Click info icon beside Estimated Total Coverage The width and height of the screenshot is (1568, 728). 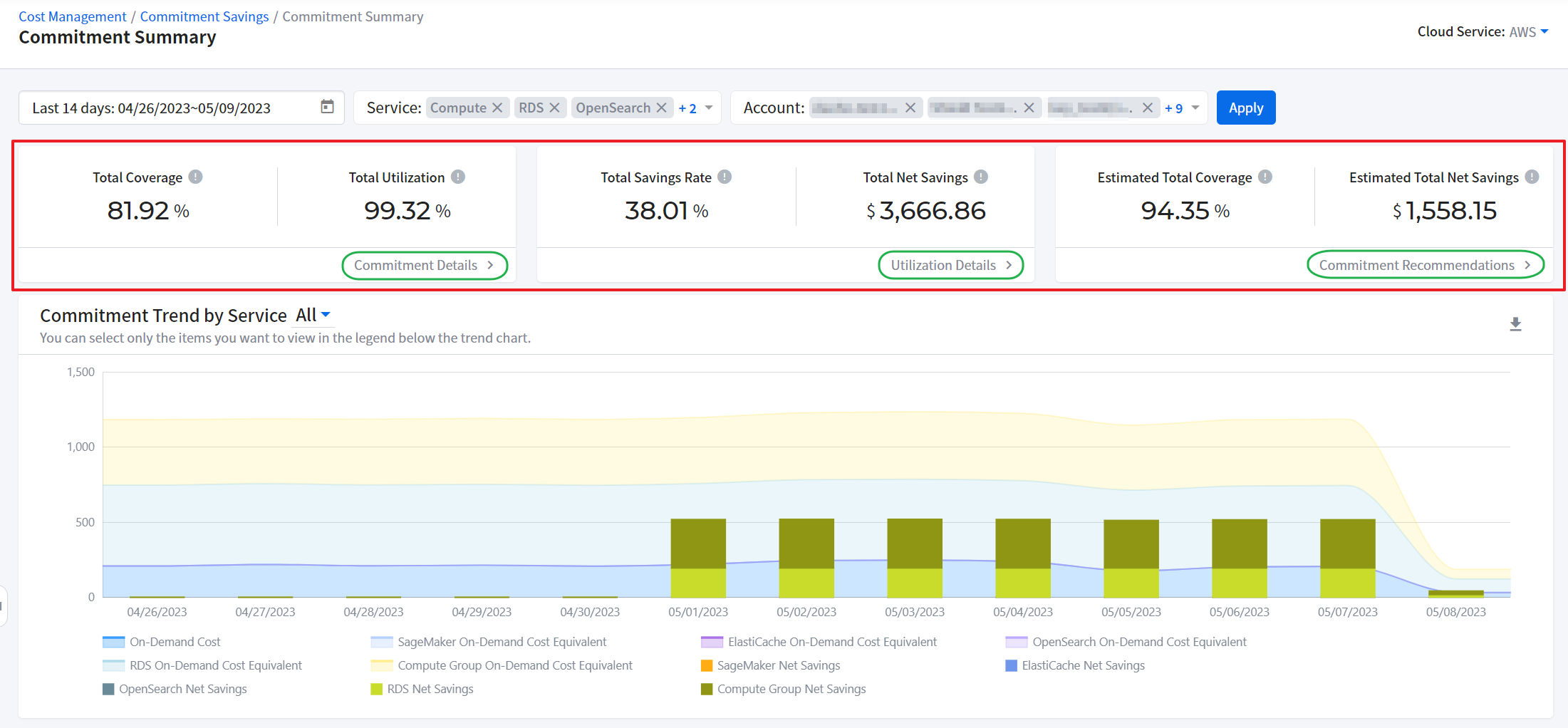pyautogui.click(x=1265, y=177)
